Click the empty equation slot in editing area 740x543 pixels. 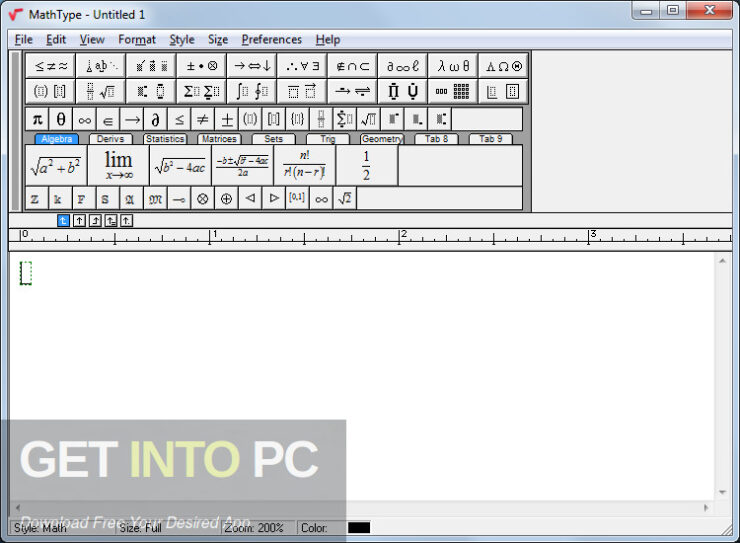tap(25, 273)
